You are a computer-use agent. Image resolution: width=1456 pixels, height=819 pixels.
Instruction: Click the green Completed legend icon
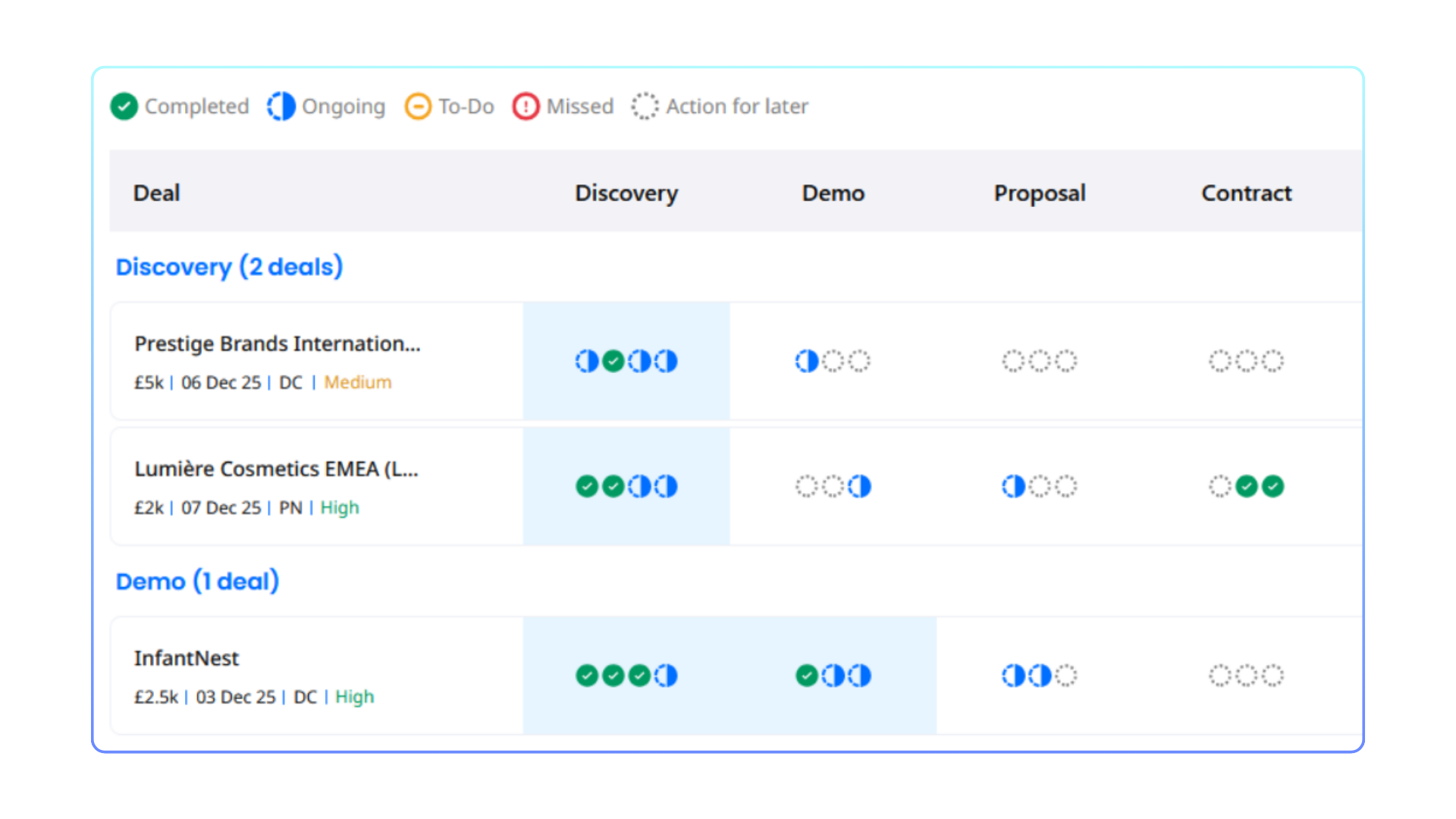[124, 106]
